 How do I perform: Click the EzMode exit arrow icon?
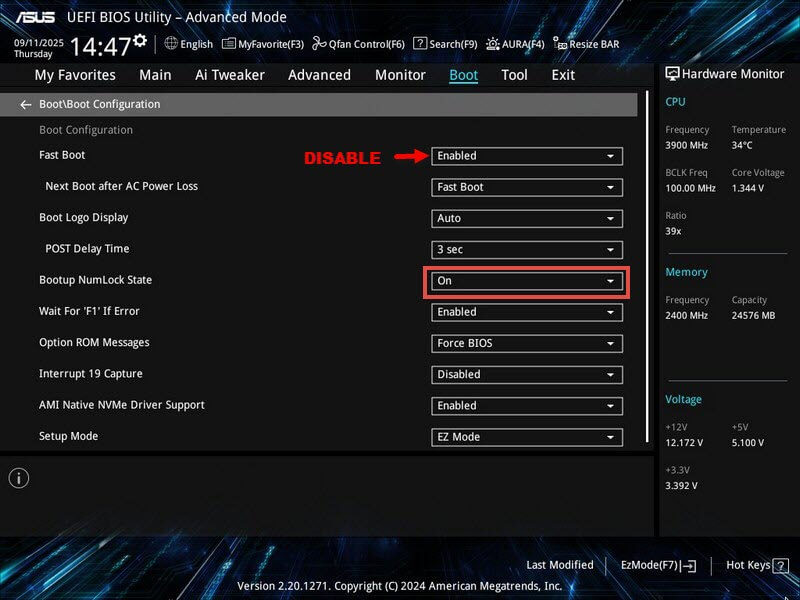pos(689,565)
